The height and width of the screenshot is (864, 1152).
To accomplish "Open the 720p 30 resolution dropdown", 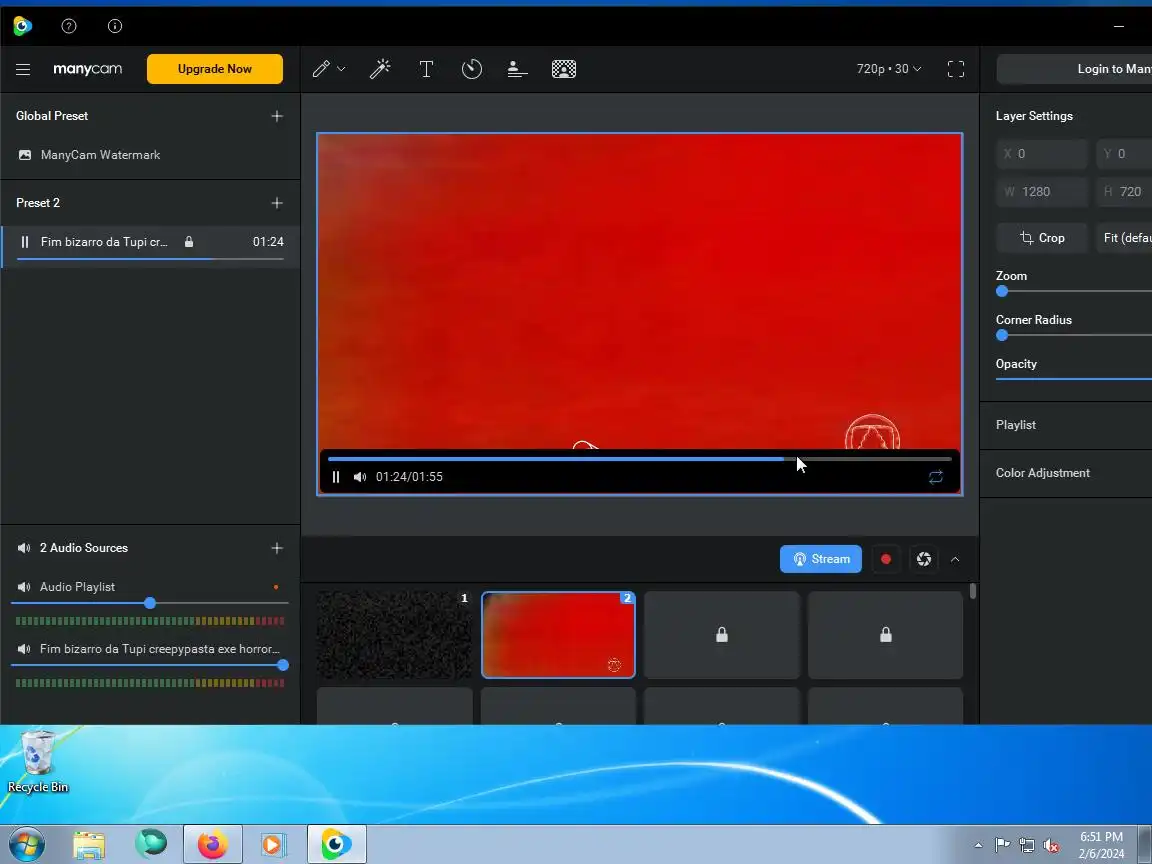I will [x=888, y=68].
